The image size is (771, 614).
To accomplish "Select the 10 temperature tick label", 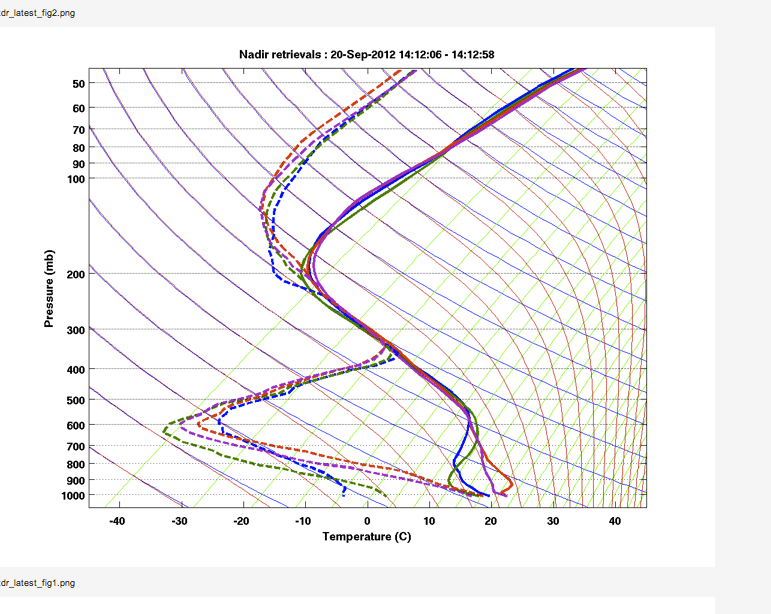I will [429, 521].
